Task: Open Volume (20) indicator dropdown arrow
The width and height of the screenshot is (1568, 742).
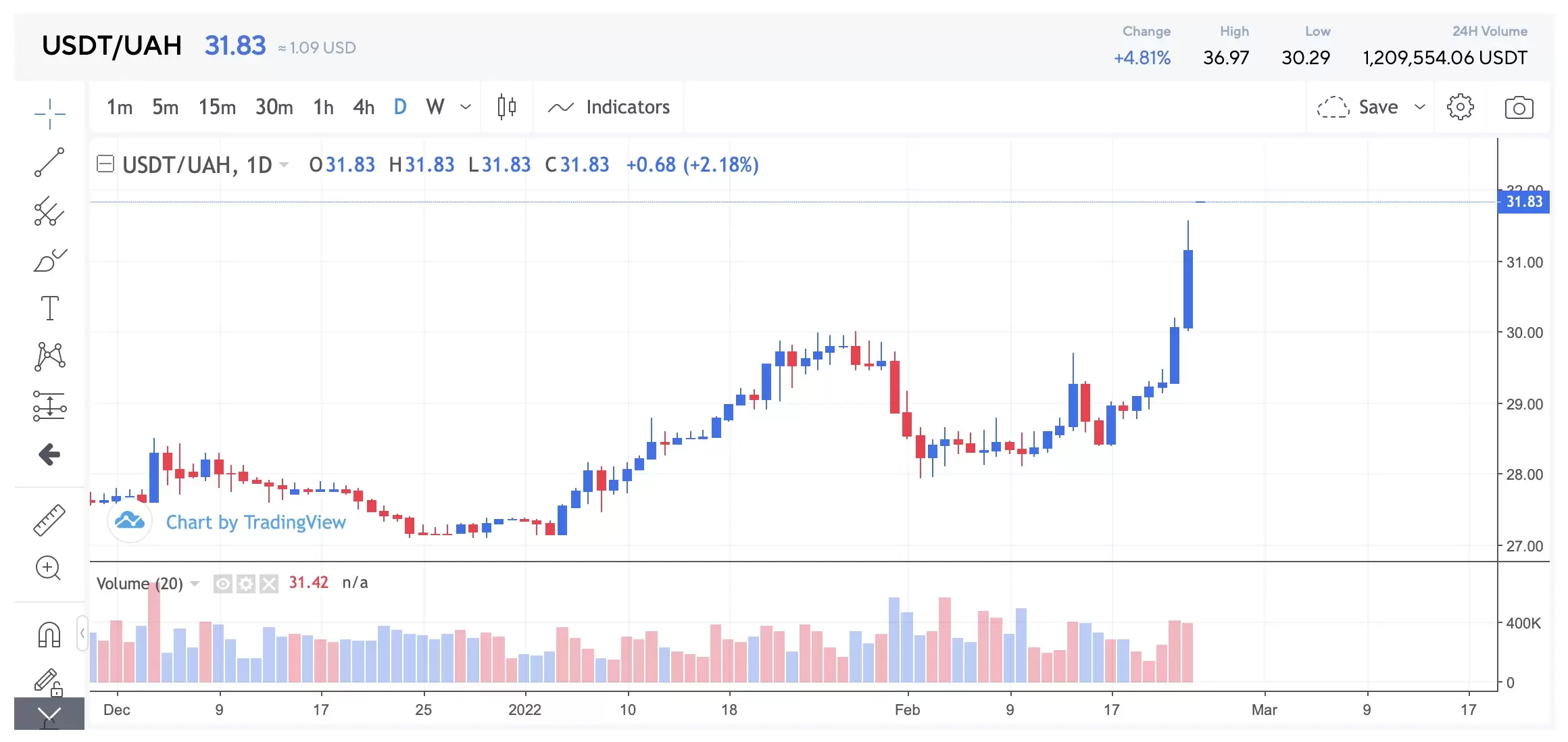Action: click(x=195, y=583)
